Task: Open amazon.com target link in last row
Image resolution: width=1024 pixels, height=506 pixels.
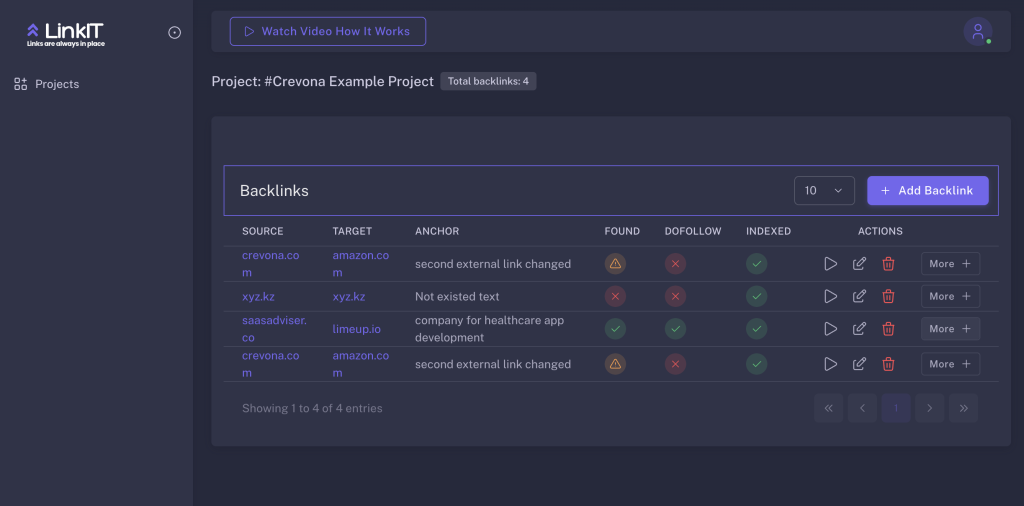Action: (360, 364)
